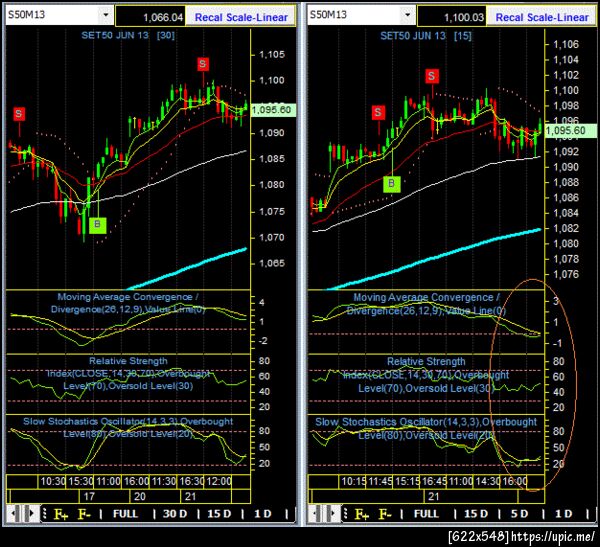Screen dimensions: 600x547
Task: Click the Relative Strength Index label on the left chart
Action: [x=128, y=374]
